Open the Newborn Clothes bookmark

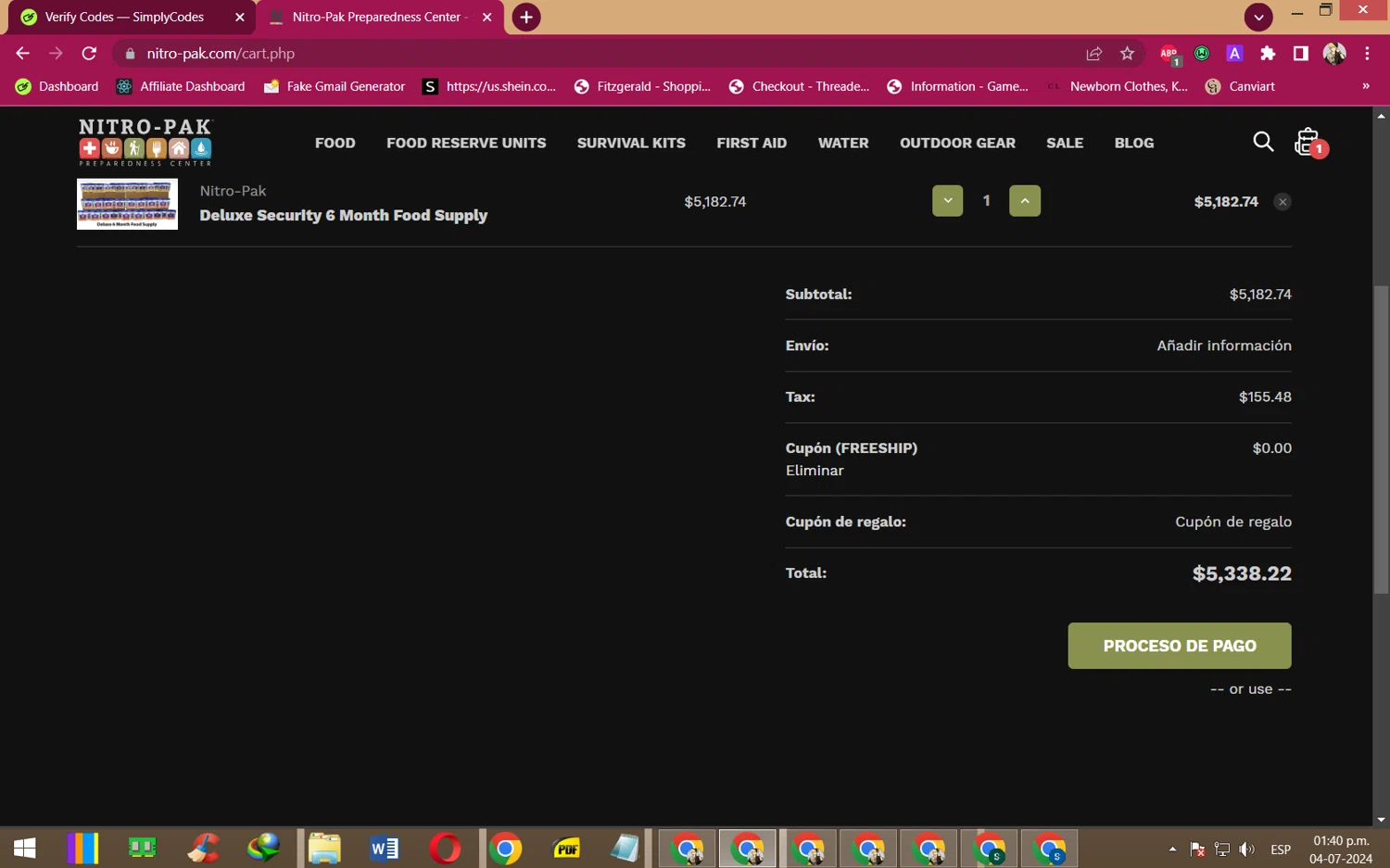click(x=1118, y=86)
